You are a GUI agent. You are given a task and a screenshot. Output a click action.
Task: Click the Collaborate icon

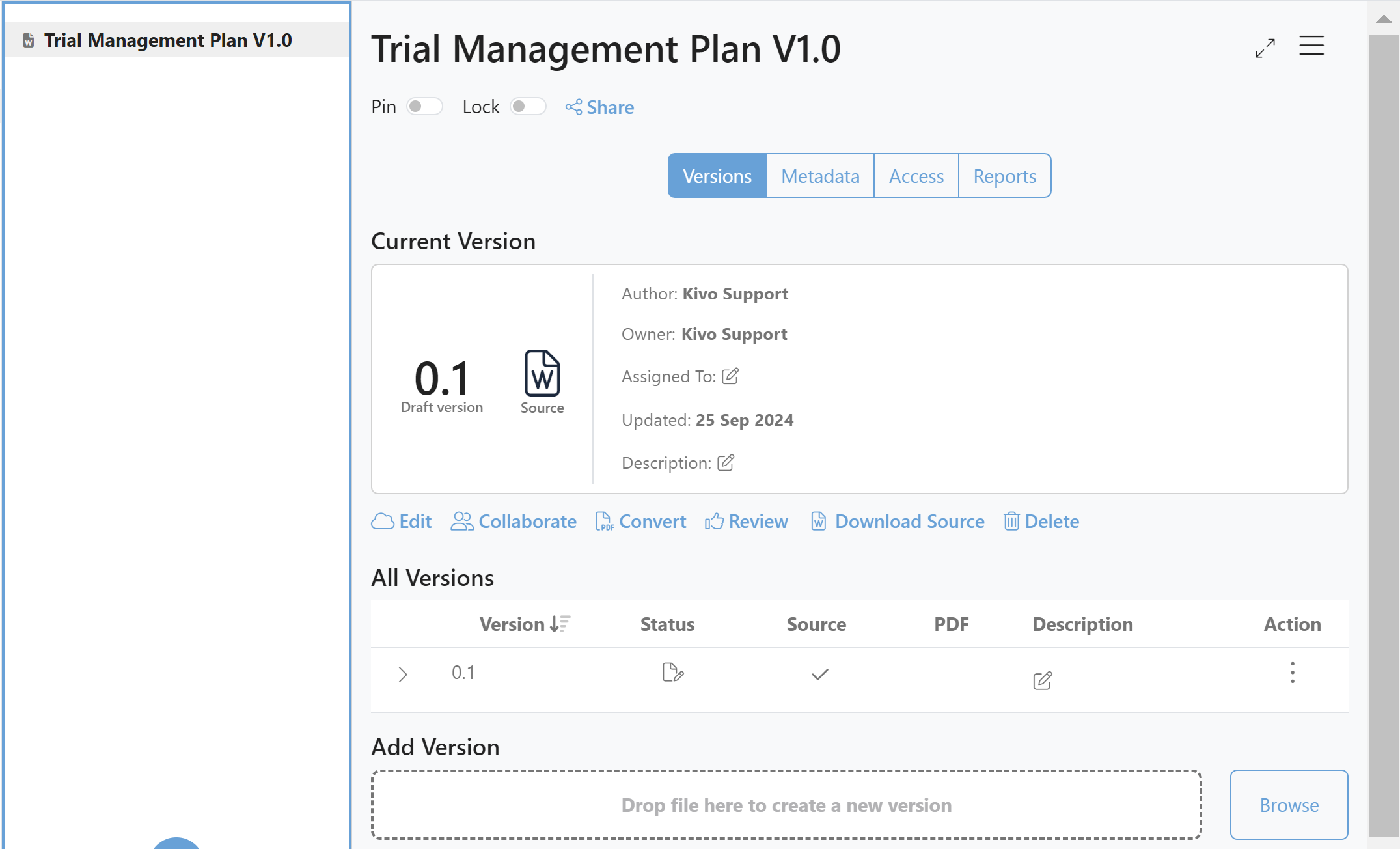[462, 522]
